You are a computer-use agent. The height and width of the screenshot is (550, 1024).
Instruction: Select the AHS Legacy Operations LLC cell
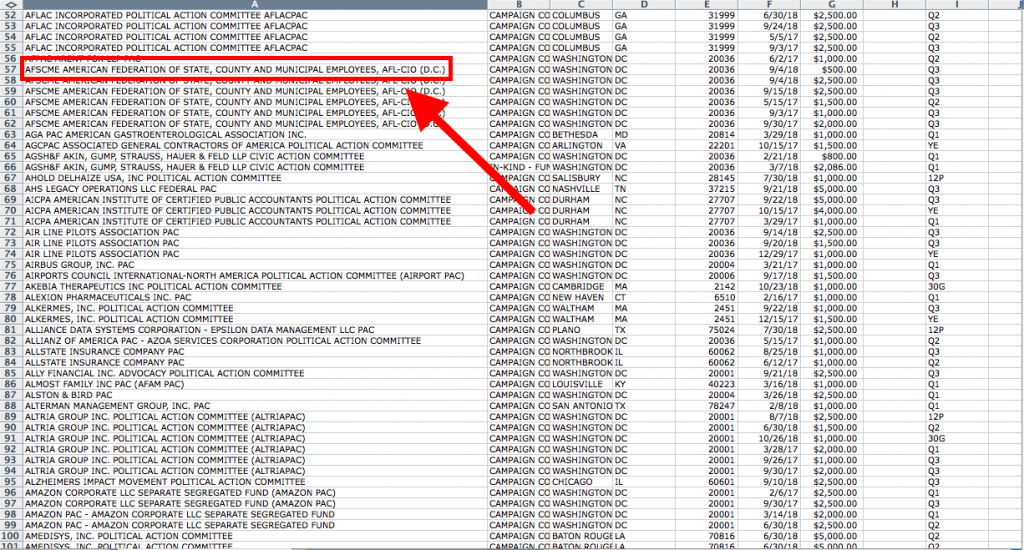255,189
